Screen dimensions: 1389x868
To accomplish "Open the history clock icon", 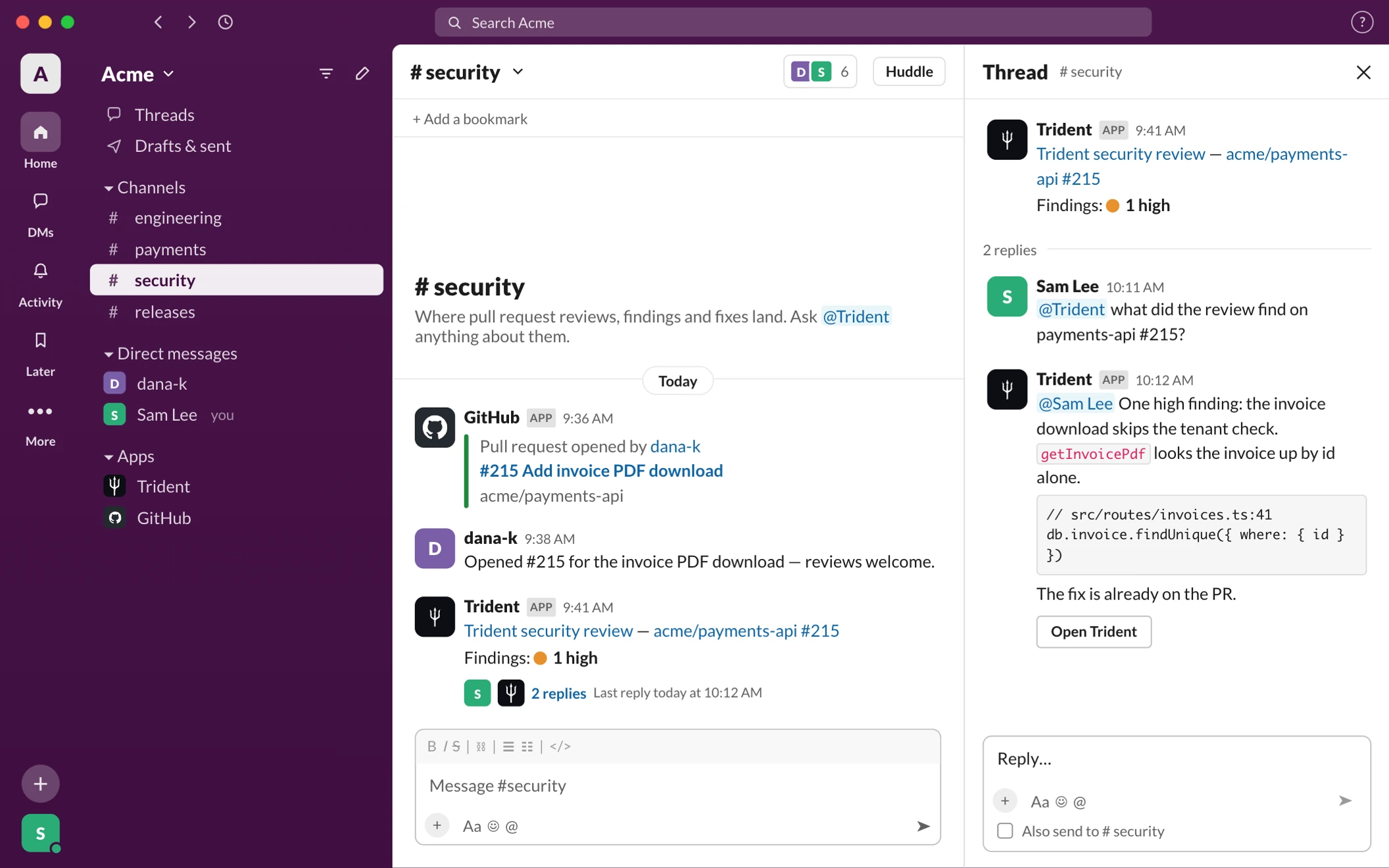I will point(226,22).
